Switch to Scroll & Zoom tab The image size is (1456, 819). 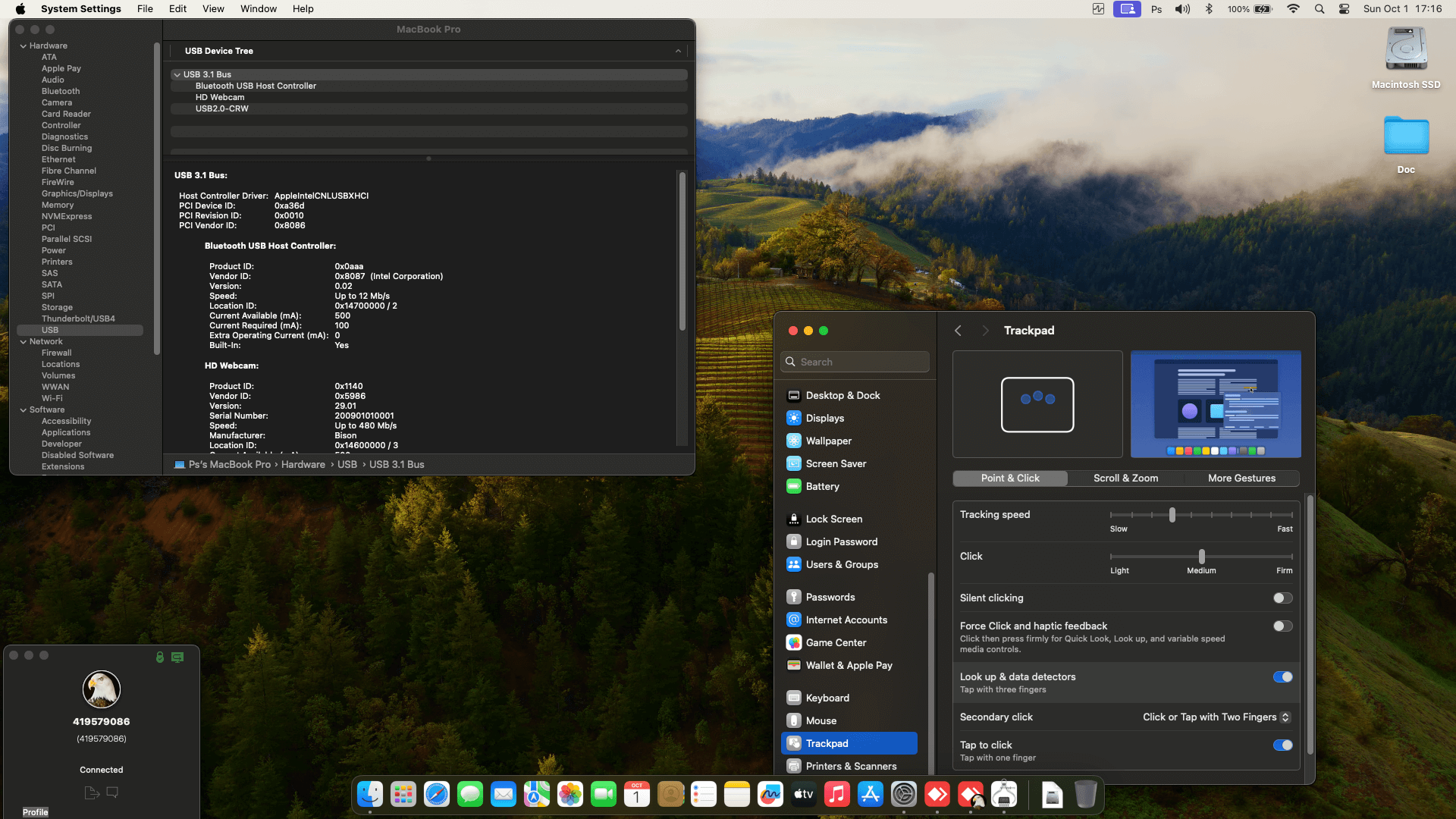coord(1125,479)
